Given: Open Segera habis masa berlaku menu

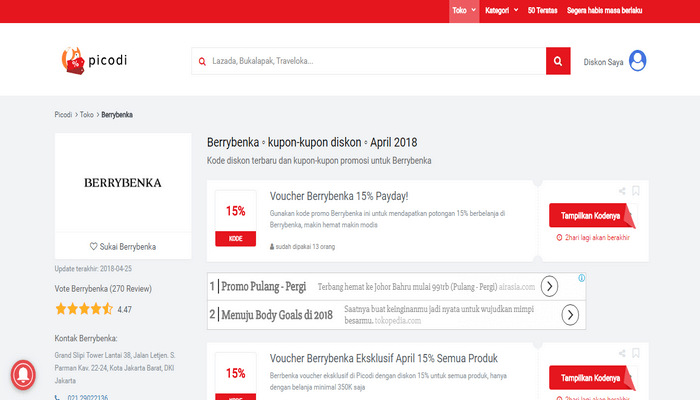Looking at the screenshot, I should (x=604, y=11).
